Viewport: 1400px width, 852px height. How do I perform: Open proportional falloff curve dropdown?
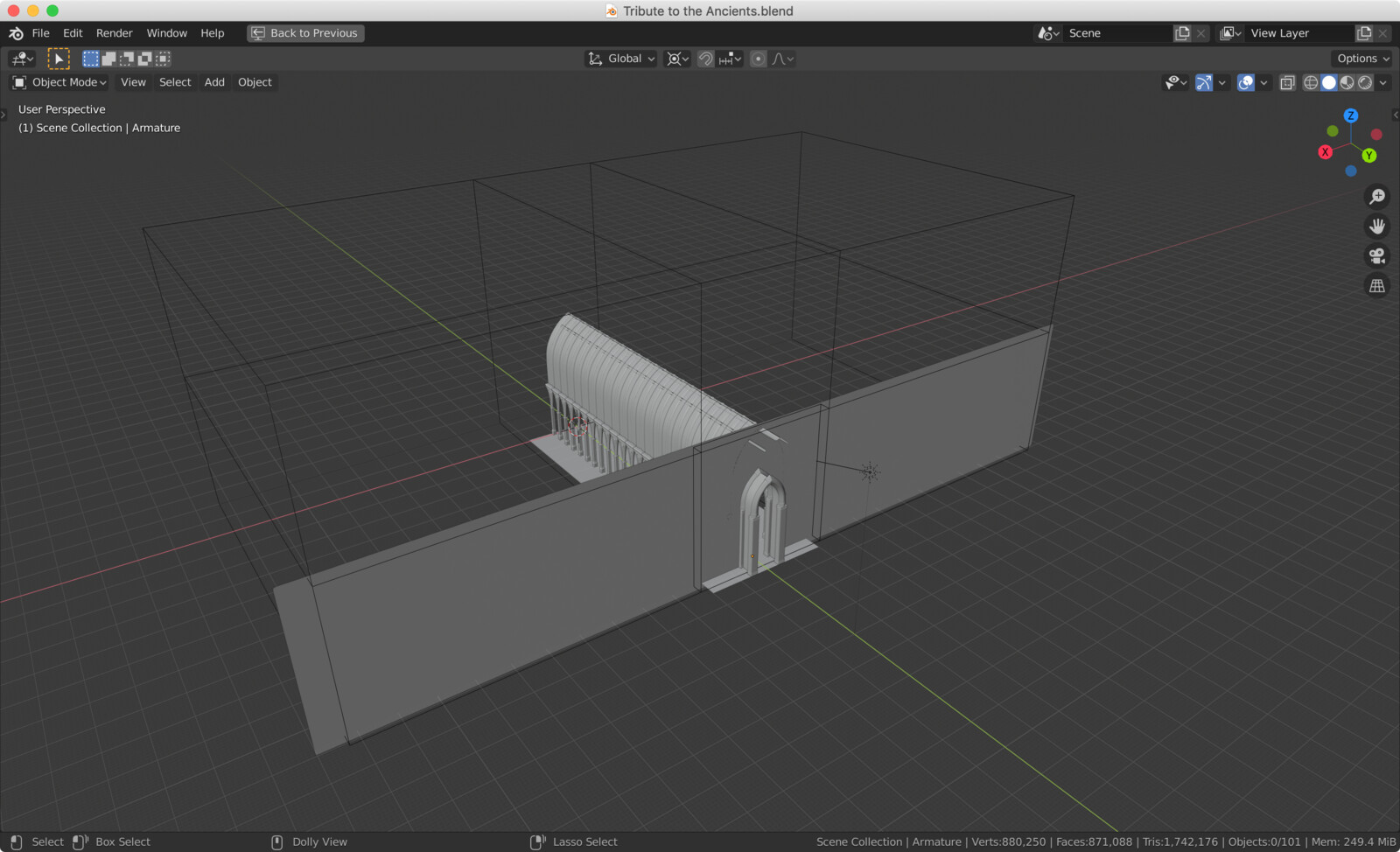coord(783,59)
